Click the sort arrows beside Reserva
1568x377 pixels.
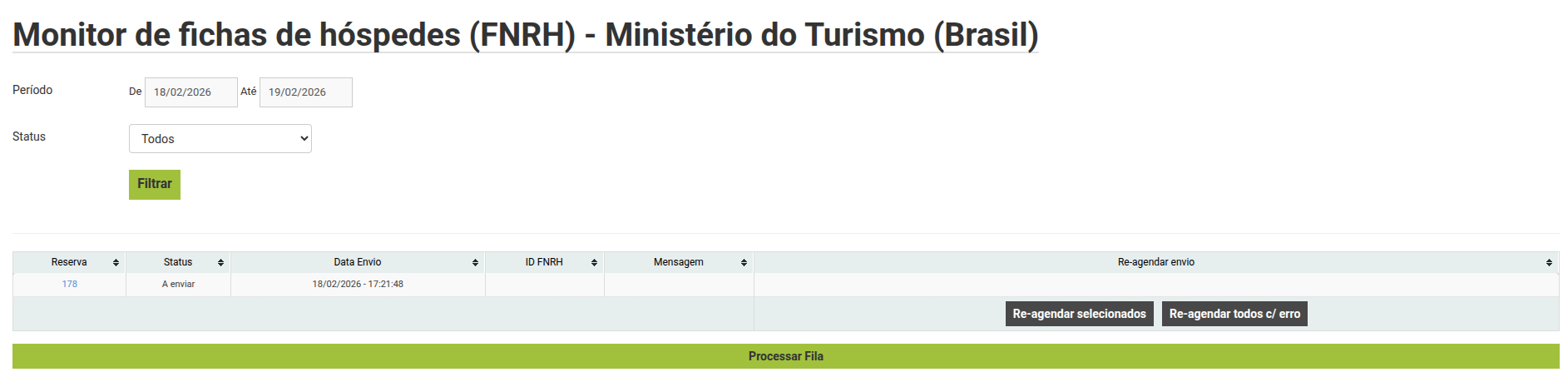pyautogui.click(x=116, y=262)
